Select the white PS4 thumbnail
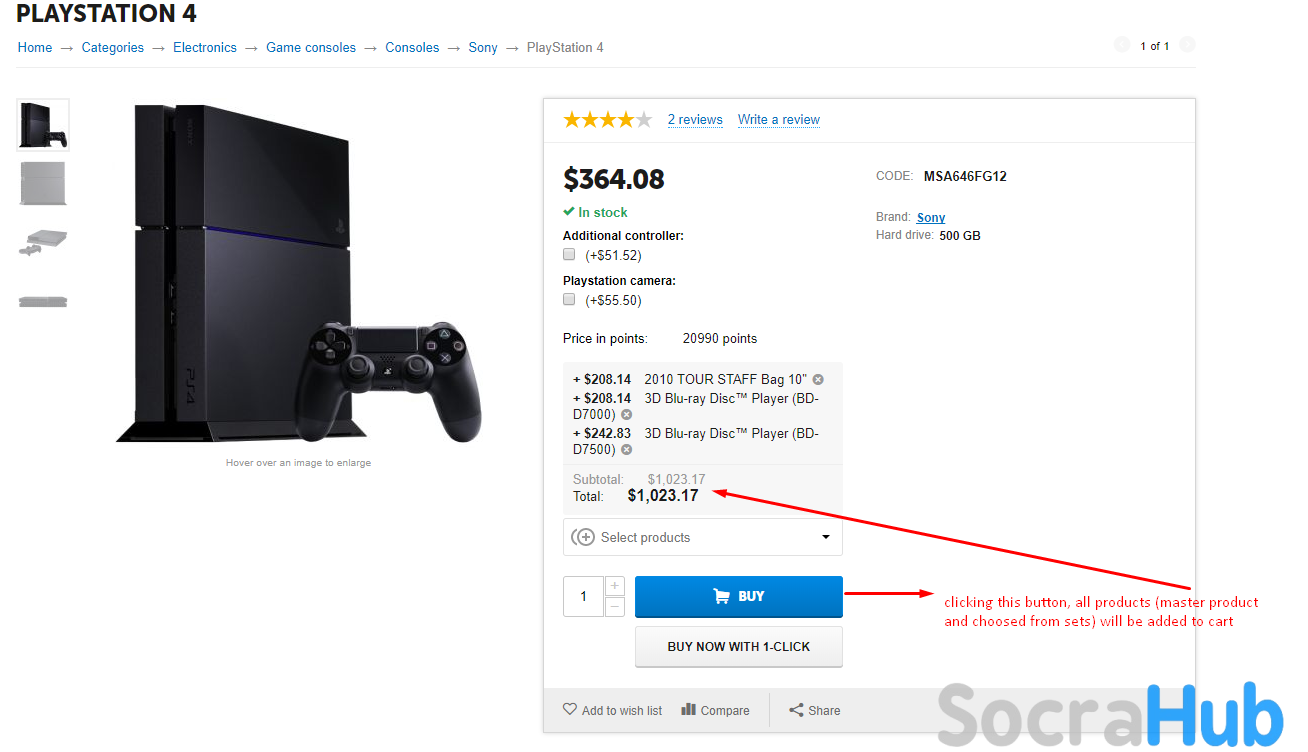The height and width of the screenshot is (752, 1308). (43, 182)
